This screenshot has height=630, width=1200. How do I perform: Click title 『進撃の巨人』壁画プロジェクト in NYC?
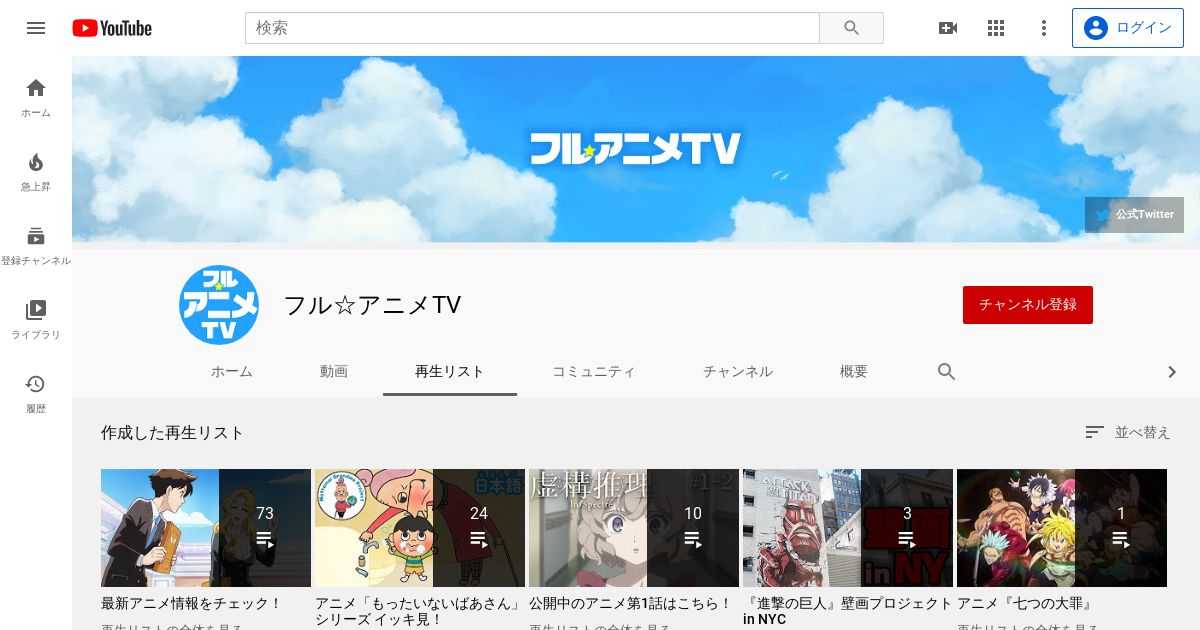(x=848, y=612)
